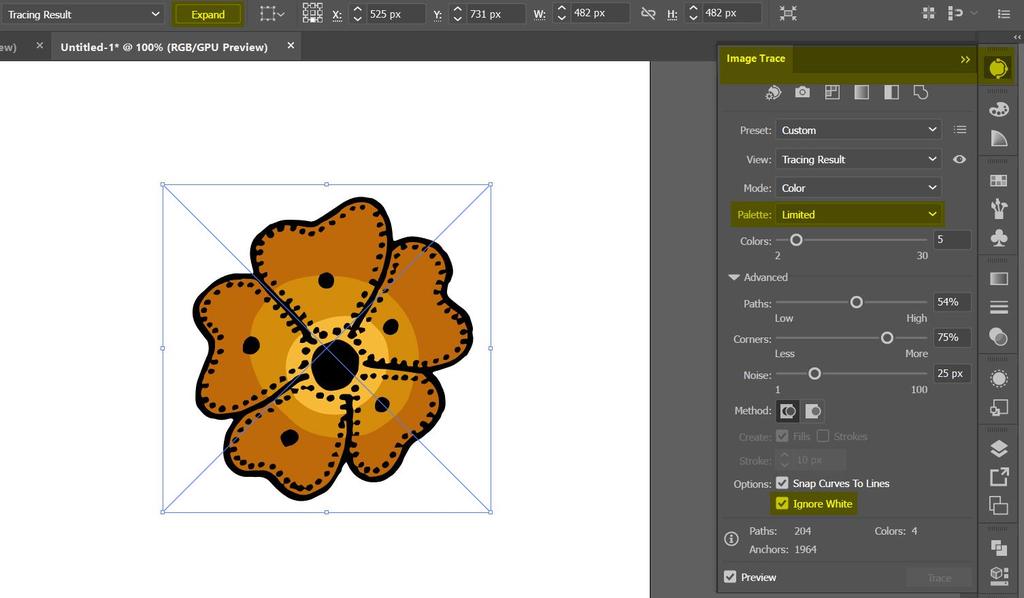
Task: Open the align-to dropdown chevron
Action: tap(974, 13)
